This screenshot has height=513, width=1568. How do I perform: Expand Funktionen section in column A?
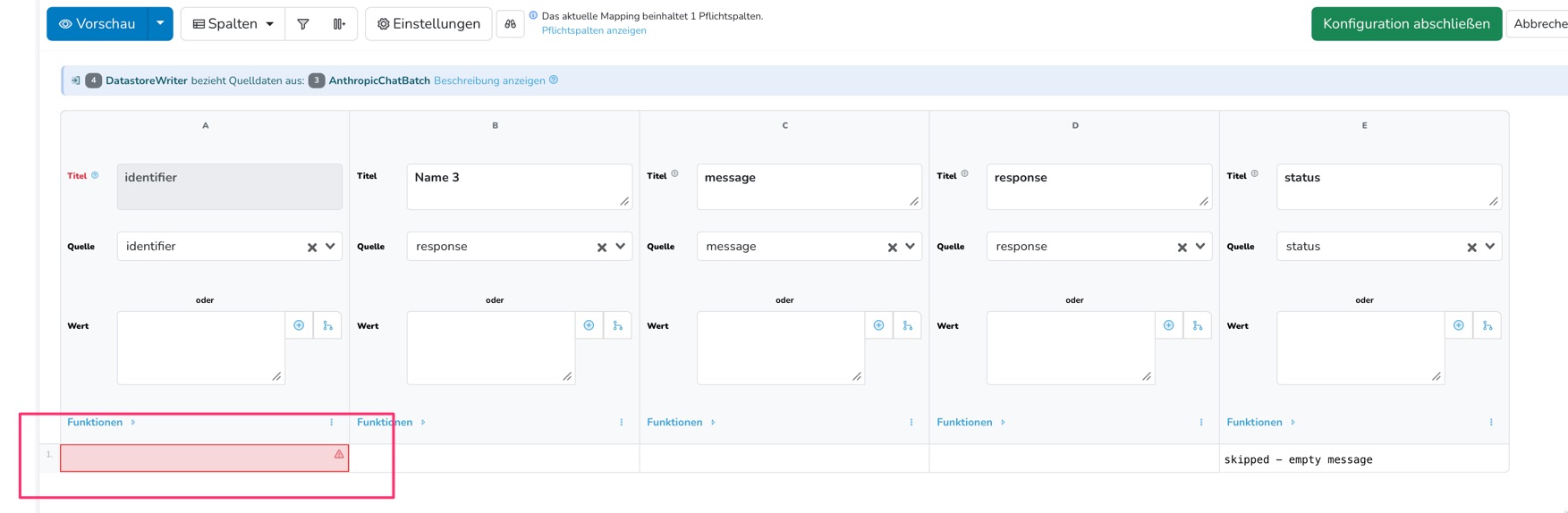[x=102, y=422]
